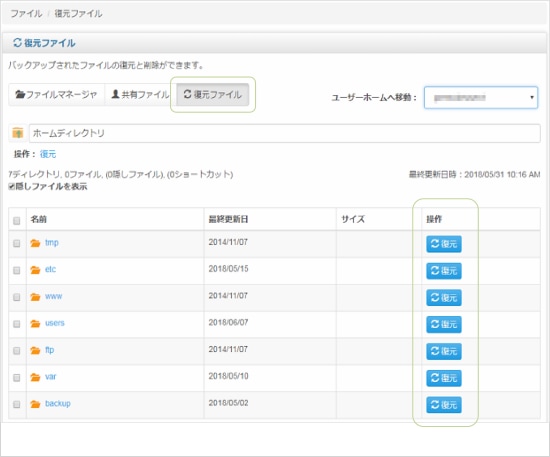Screen dimensions: 550x457
Task: Open the users folder icon
Action: coord(35,323)
